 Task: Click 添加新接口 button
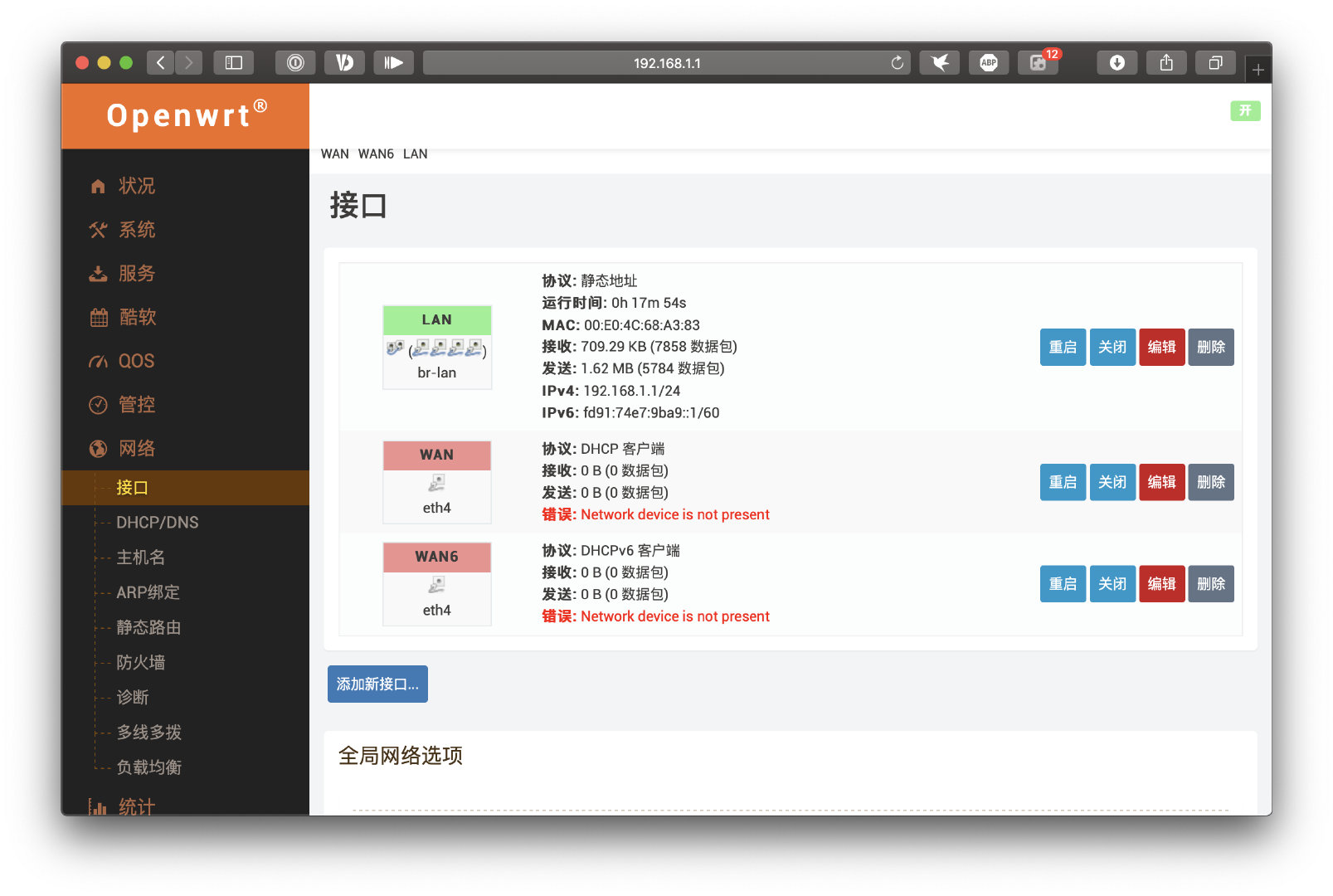(377, 684)
